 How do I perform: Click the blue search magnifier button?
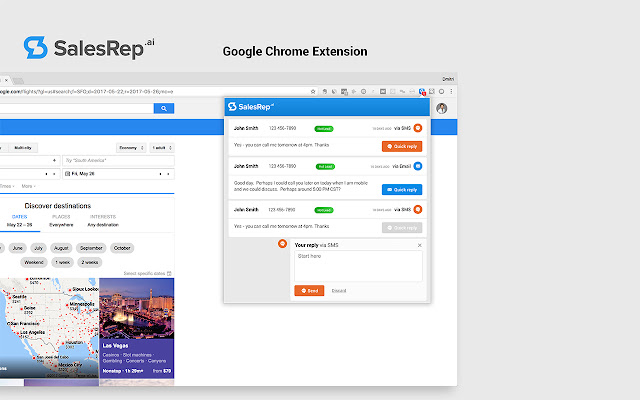164,108
